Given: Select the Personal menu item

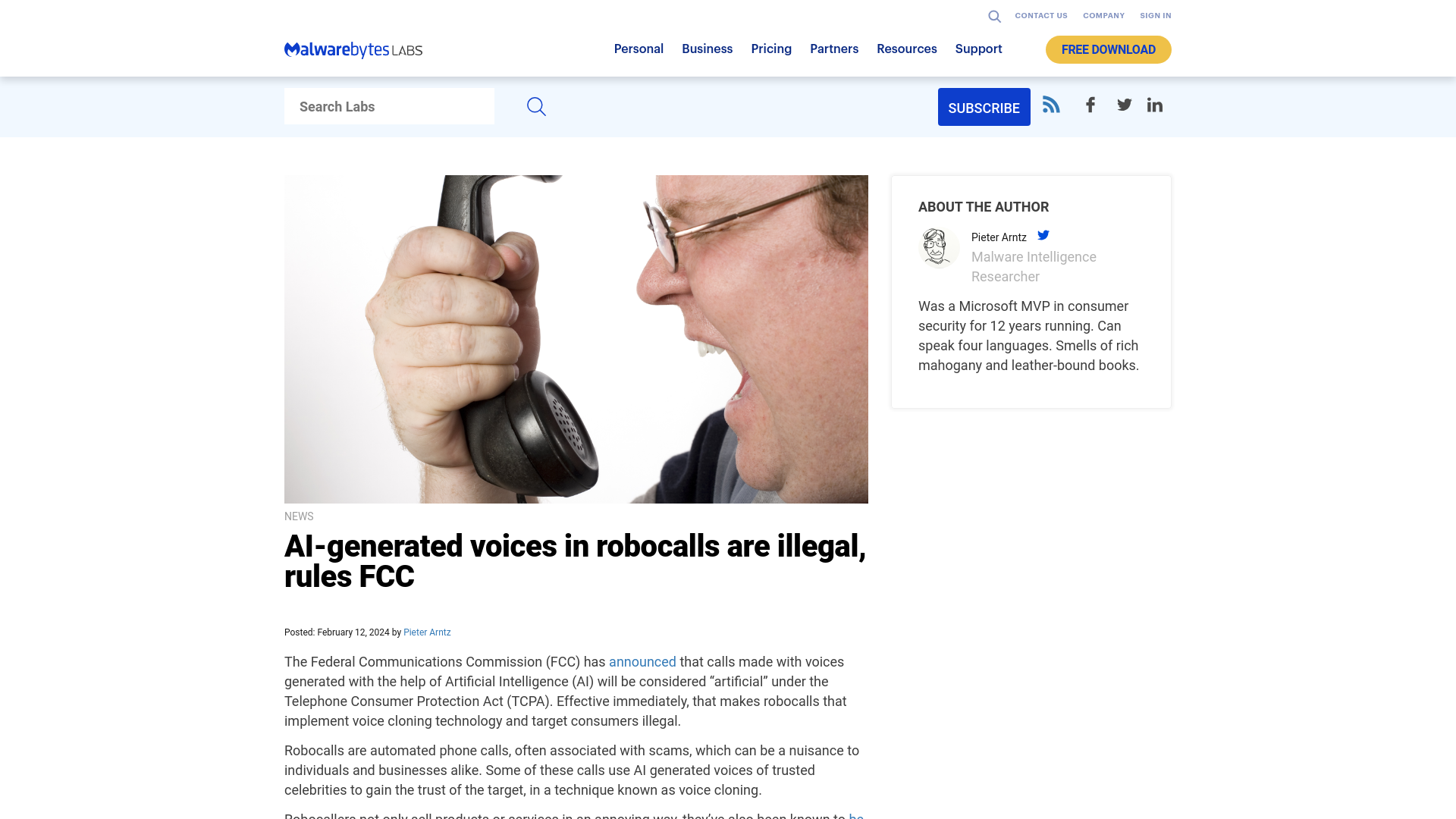Looking at the screenshot, I should pos(638,48).
